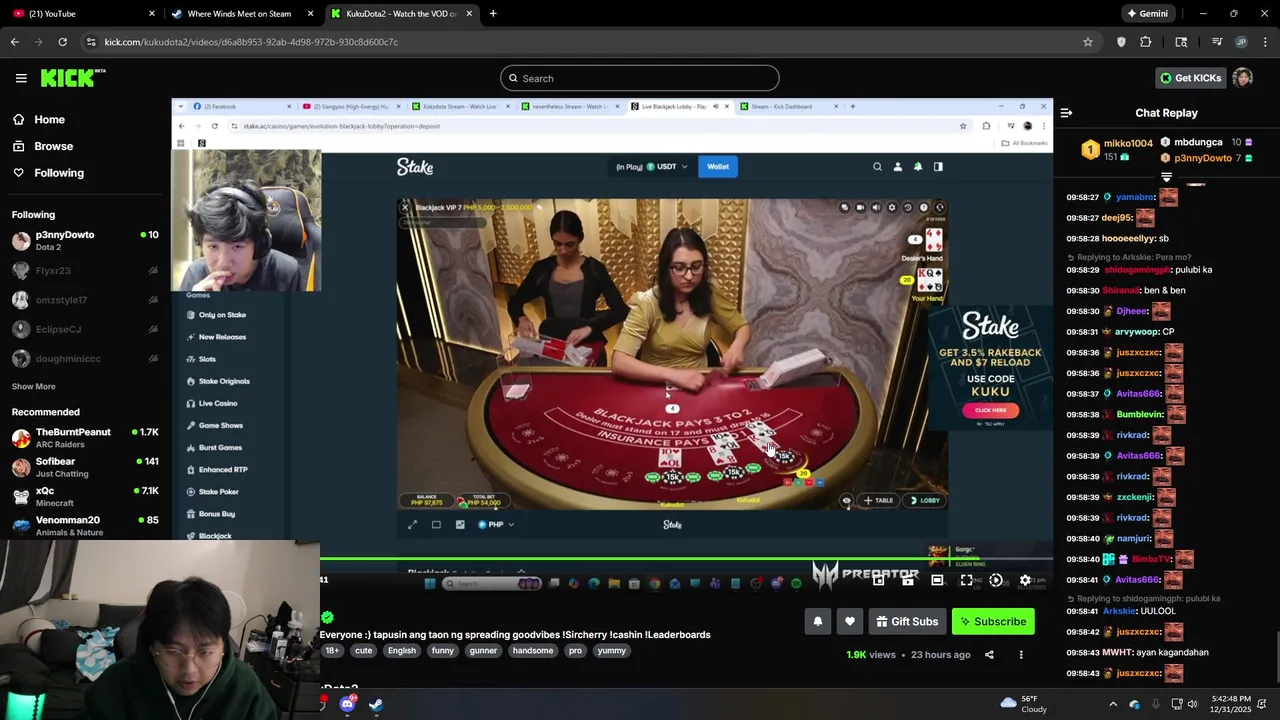Expand the gift leaderboard arrow
The height and width of the screenshot is (720, 1280).
[x=1166, y=177]
